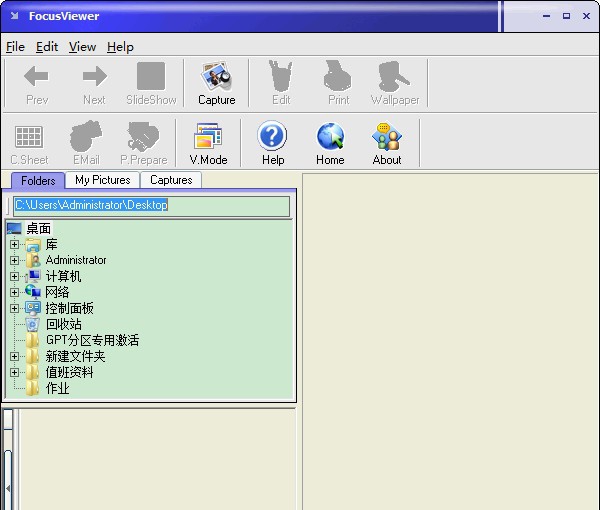Expand the 网络 tree node
This screenshot has height=510, width=600.
(14, 292)
